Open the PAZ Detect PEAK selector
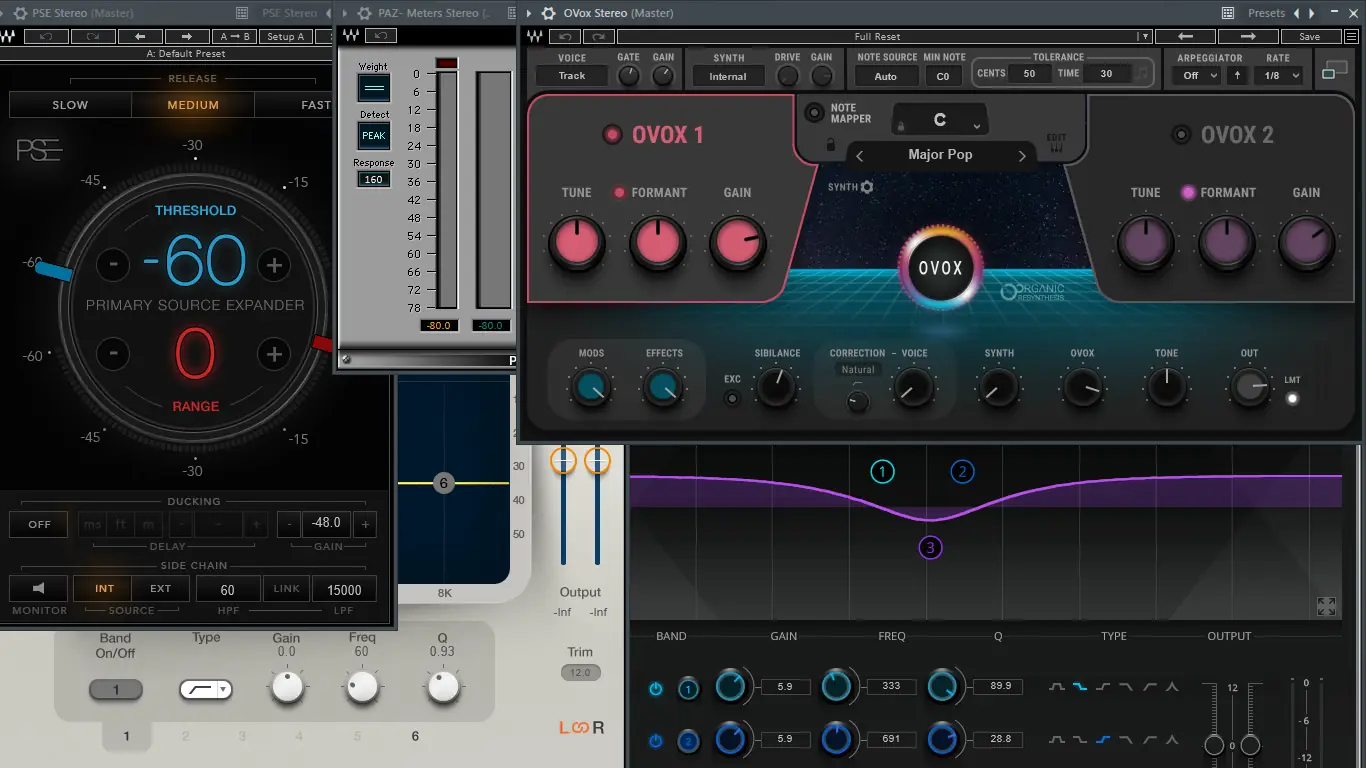 click(x=374, y=135)
